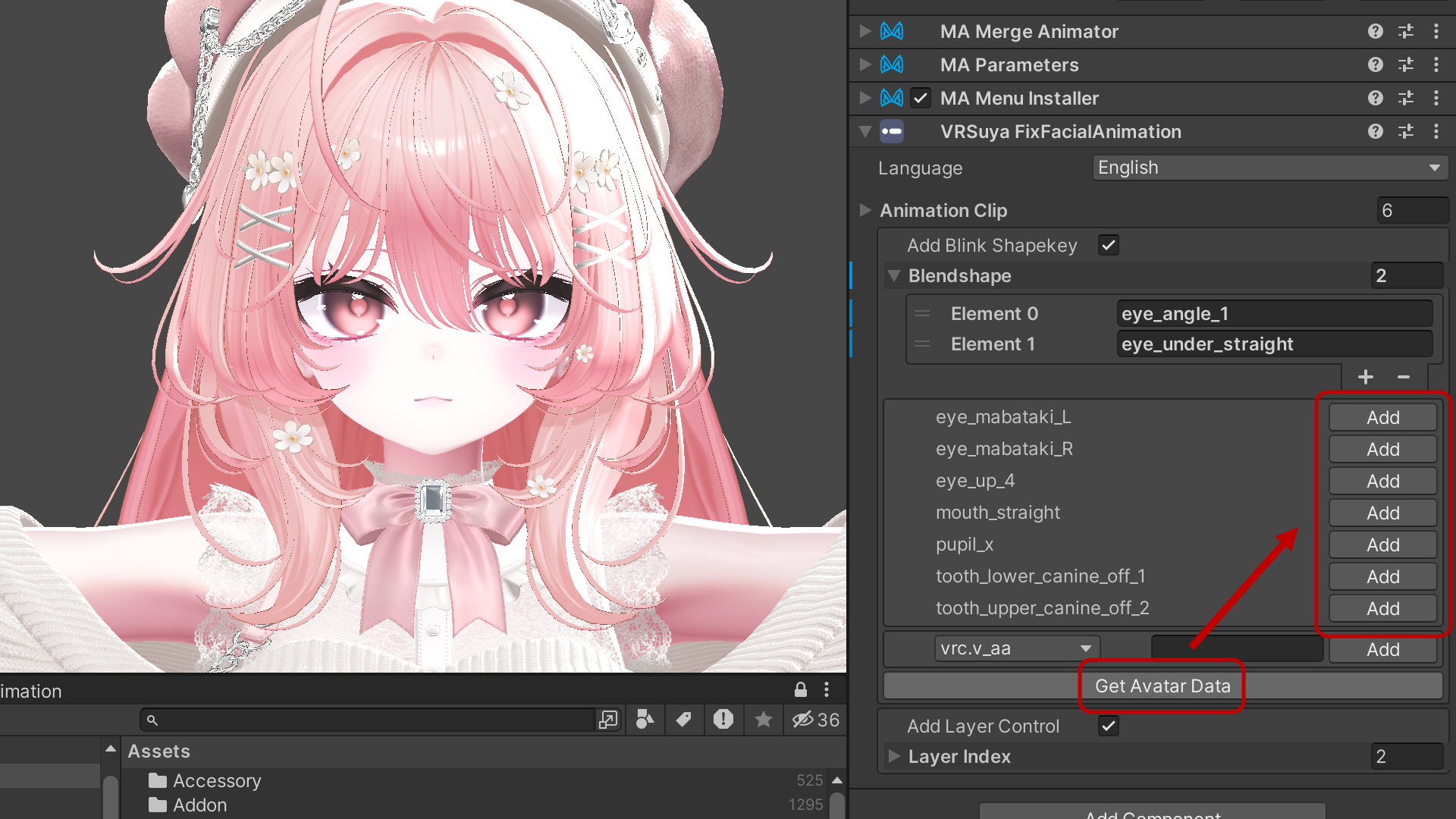
Task: Expand the Animation Clip list
Action: (865, 210)
